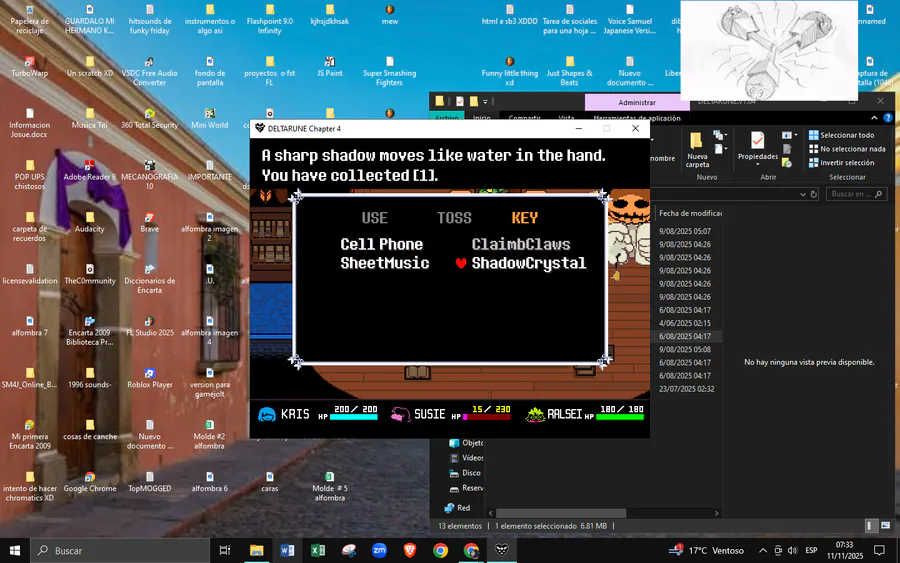
Task: Open Word from the taskbar
Action: tap(287, 550)
